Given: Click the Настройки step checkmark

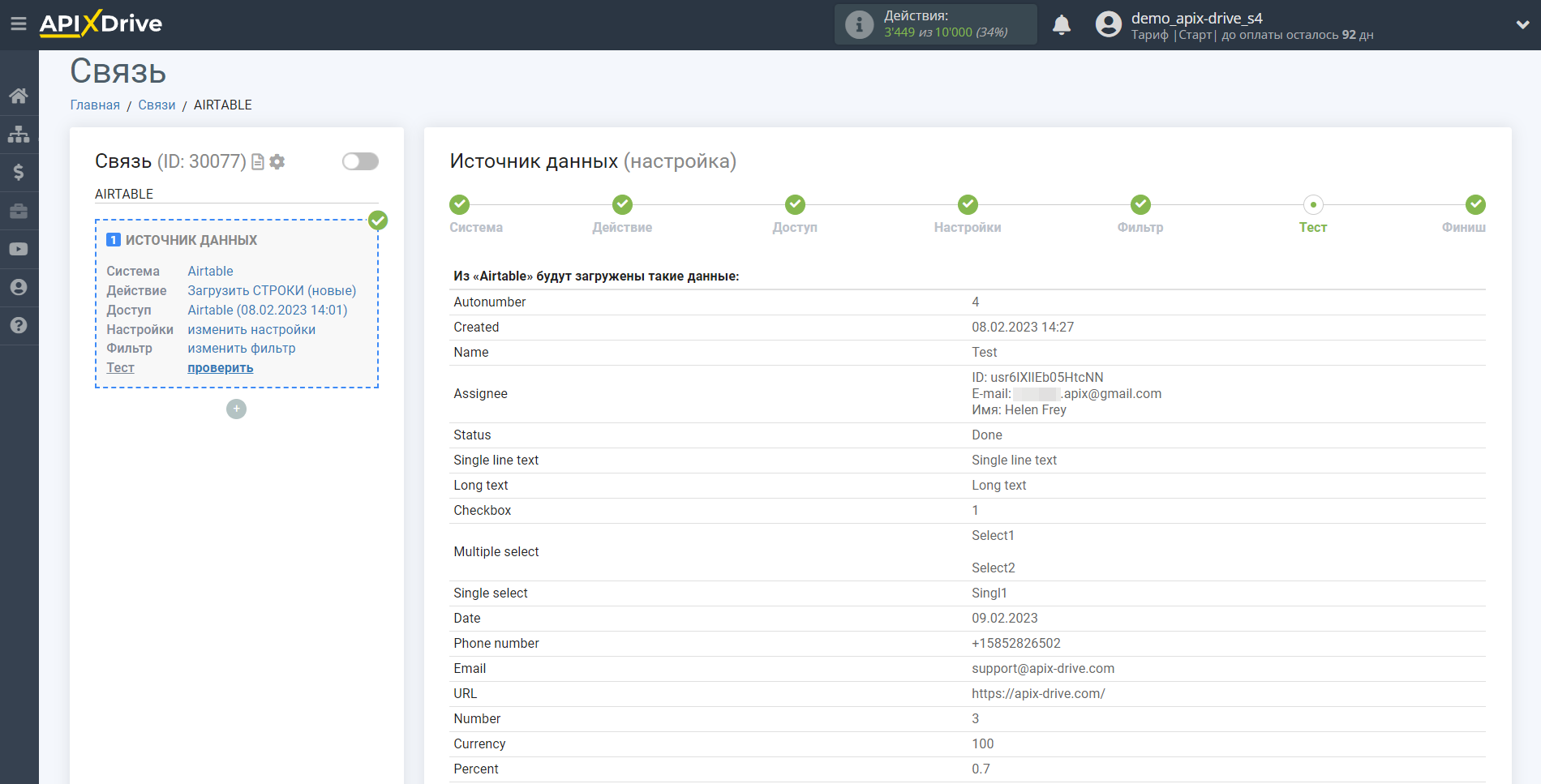Looking at the screenshot, I should [968, 204].
